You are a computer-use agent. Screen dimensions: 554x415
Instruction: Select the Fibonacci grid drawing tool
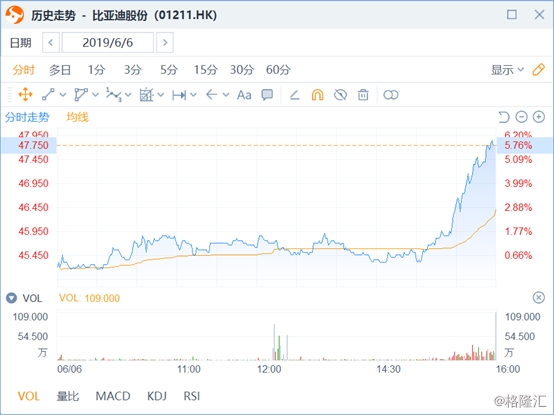point(146,95)
